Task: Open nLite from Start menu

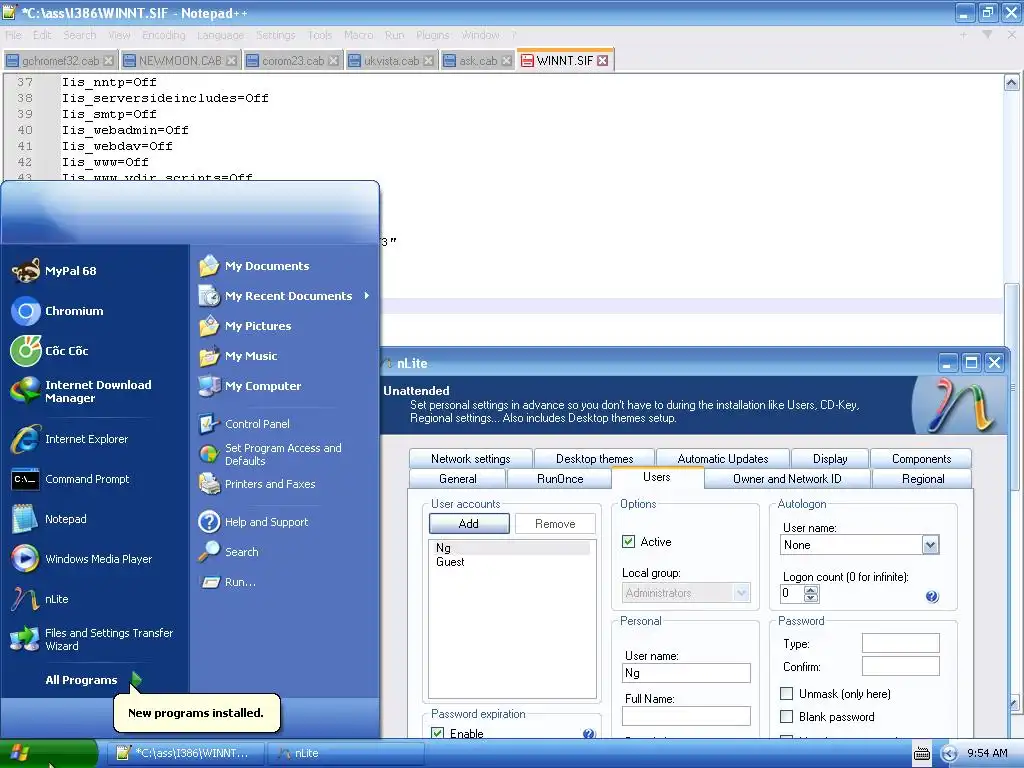Action: pyautogui.click(x=40, y=599)
